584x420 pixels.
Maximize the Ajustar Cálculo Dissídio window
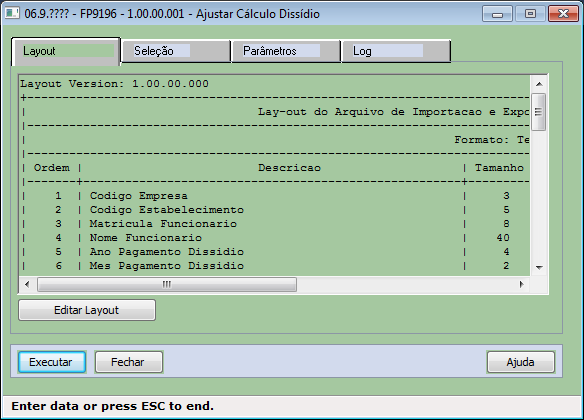pyautogui.click(x=530, y=14)
